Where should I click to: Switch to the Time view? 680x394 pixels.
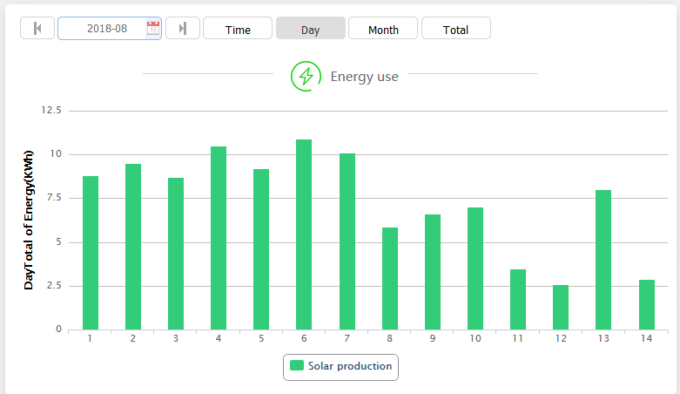[238, 29]
